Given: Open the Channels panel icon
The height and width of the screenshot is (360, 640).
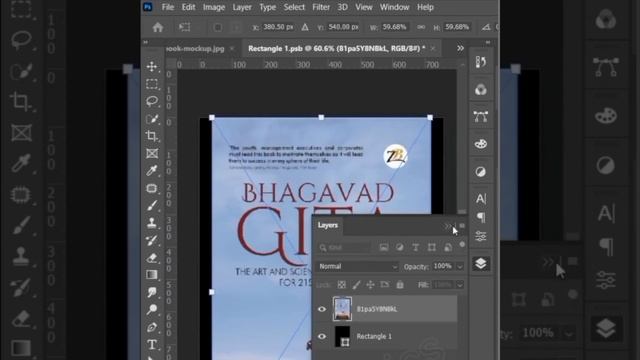Looking at the screenshot, I should 481,89.
